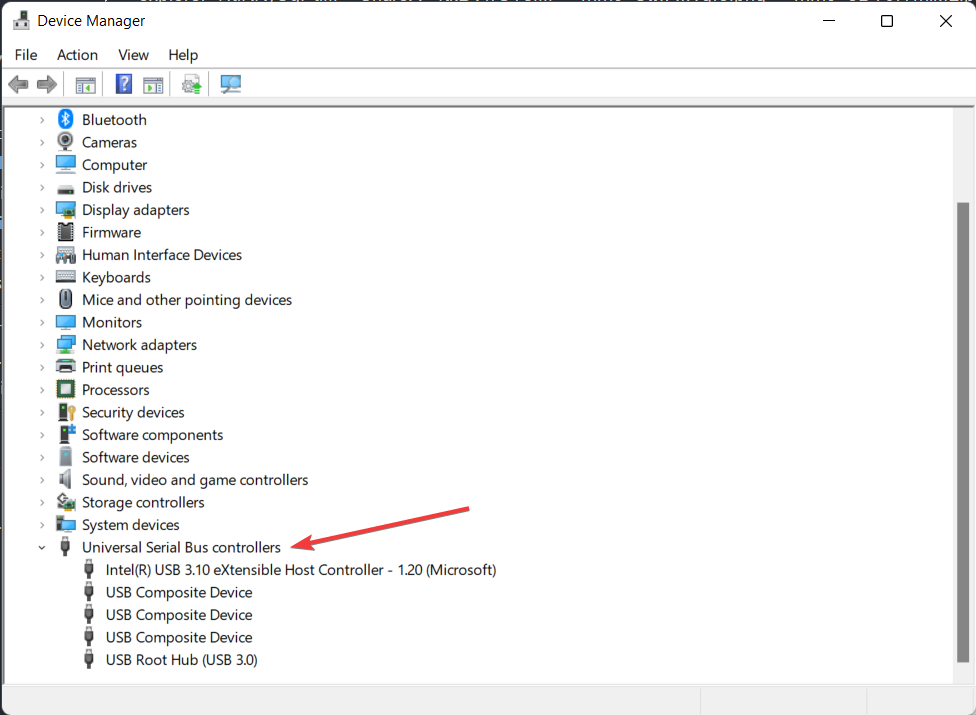This screenshot has width=976, height=715.
Task: Click the Show/Hide Console Tree icon
Action: pos(85,84)
